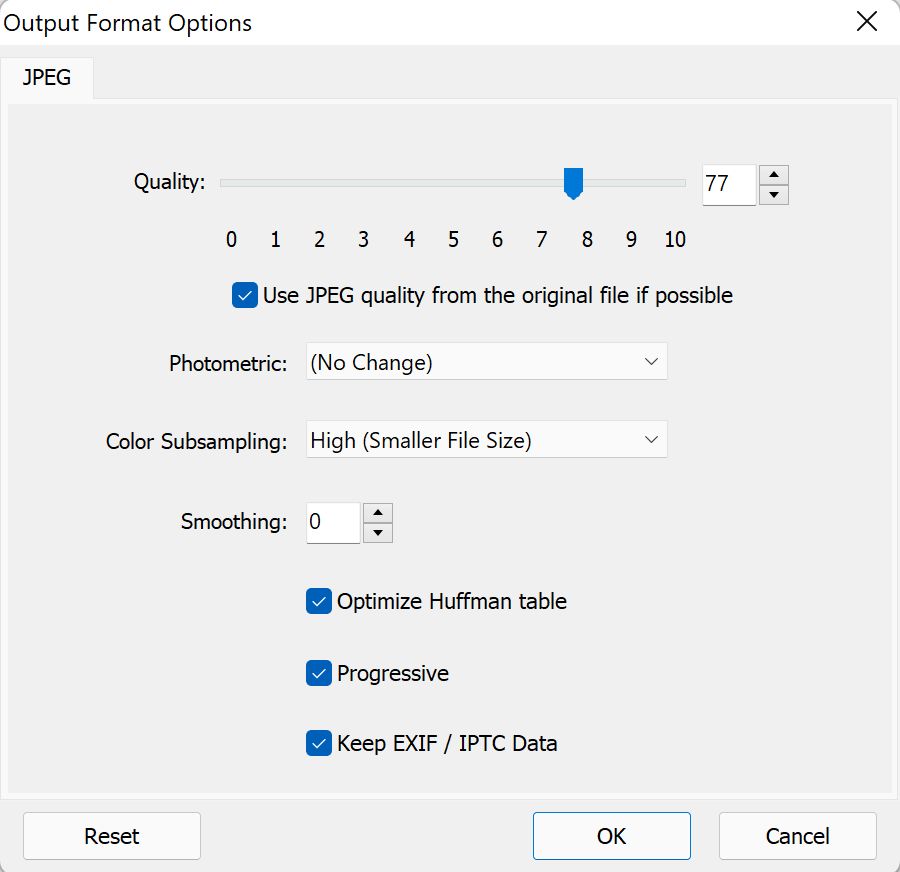The width and height of the screenshot is (900, 872).
Task: Set quality slider at tick mark 3
Action: tap(363, 183)
